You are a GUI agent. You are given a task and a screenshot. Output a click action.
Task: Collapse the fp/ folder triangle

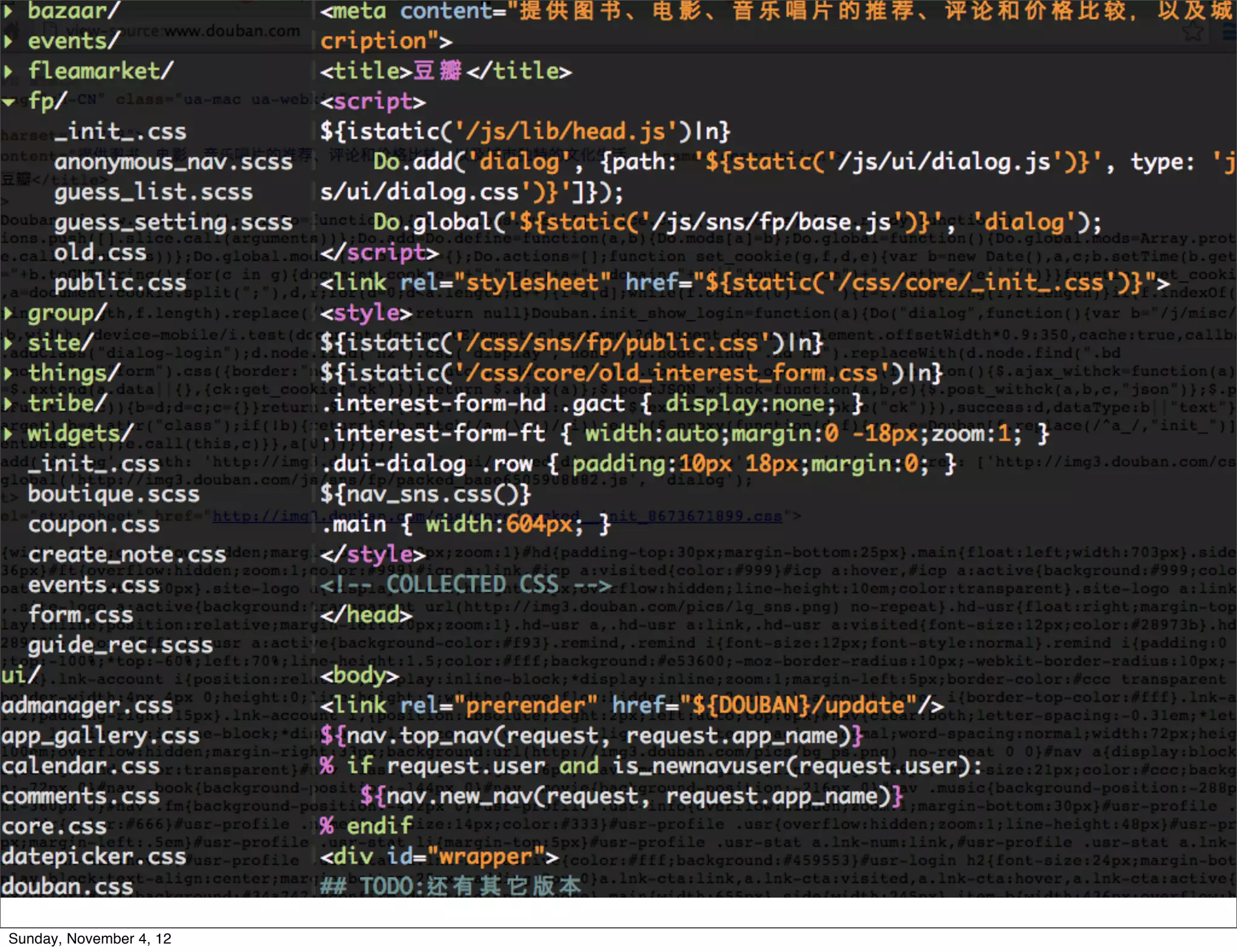8,101
